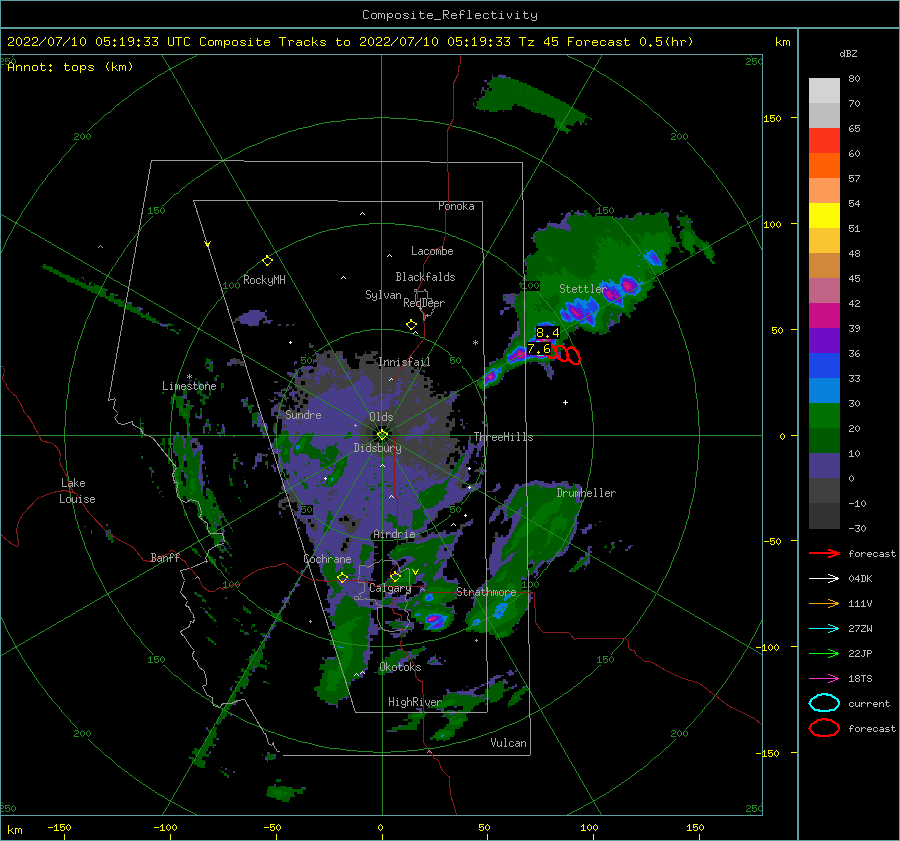Screen dimensions: 900x841
Task: Click the Okotoks town label
Action: click(400, 667)
